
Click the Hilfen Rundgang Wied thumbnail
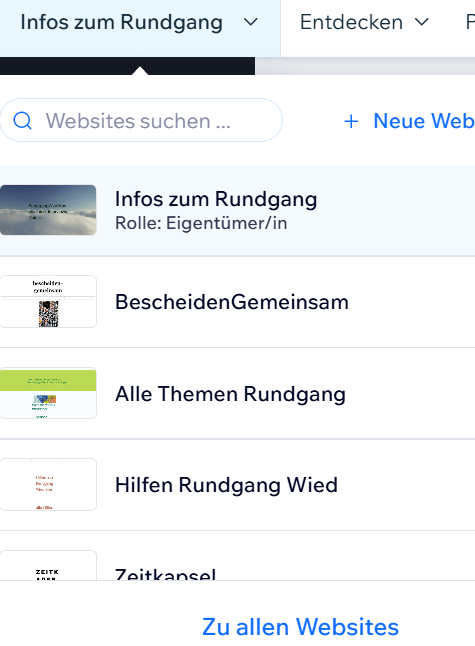pyautogui.click(x=48, y=485)
